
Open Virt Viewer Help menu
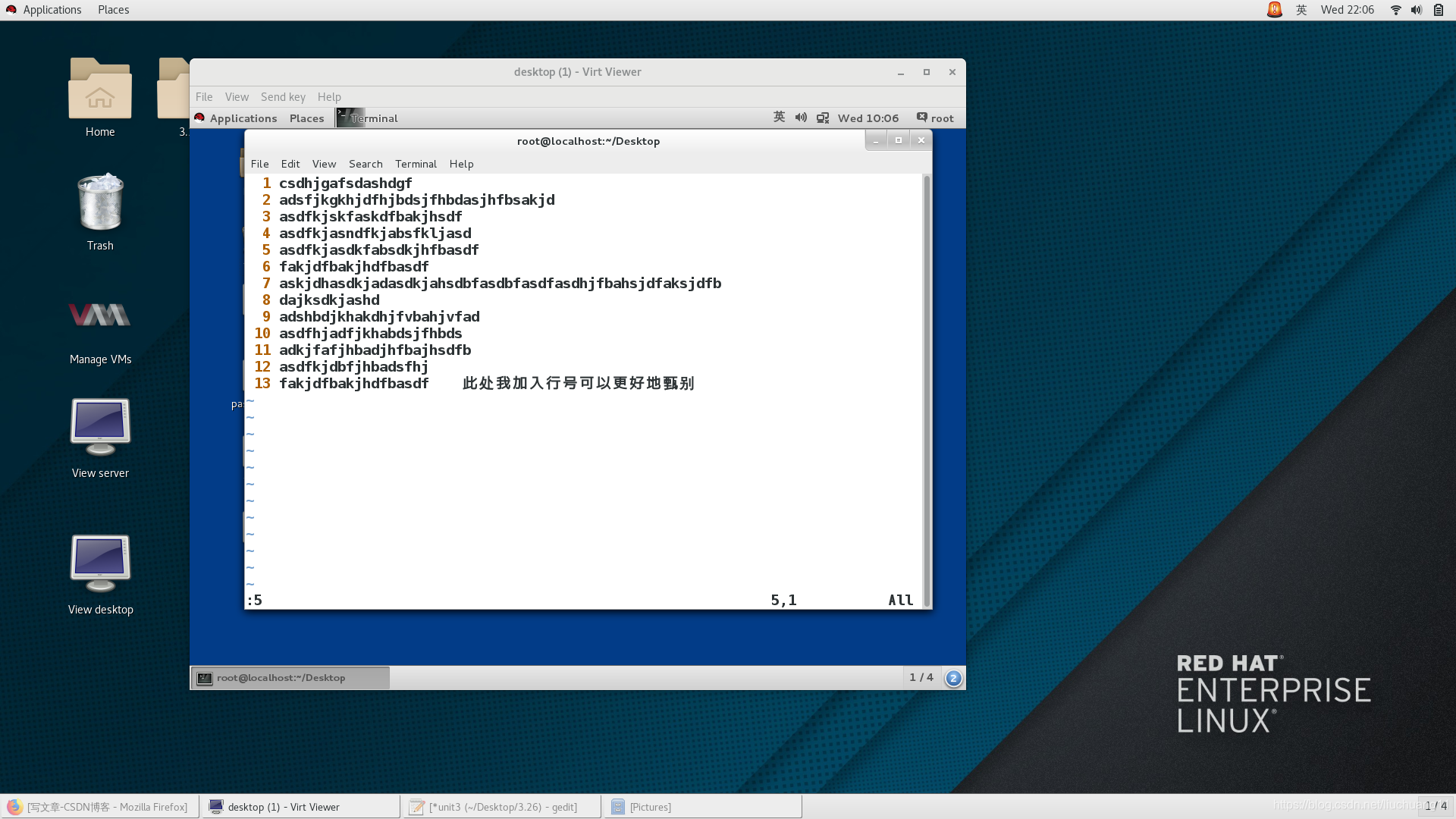click(329, 96)
